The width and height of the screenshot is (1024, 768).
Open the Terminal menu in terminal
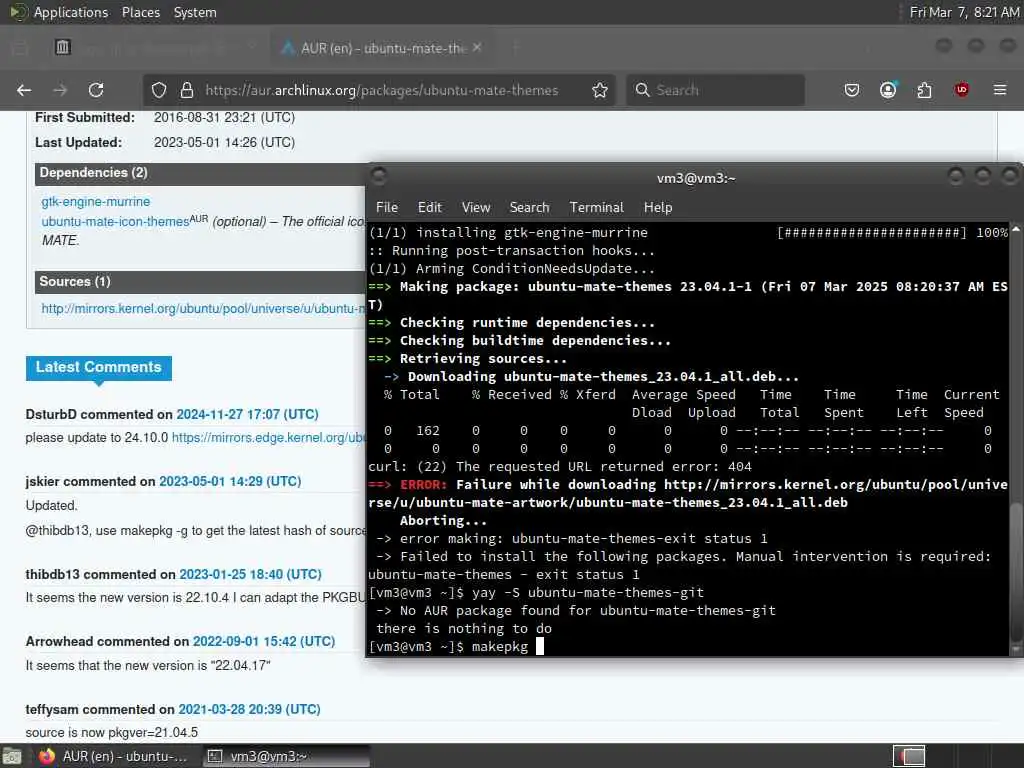tap(596, 207)
